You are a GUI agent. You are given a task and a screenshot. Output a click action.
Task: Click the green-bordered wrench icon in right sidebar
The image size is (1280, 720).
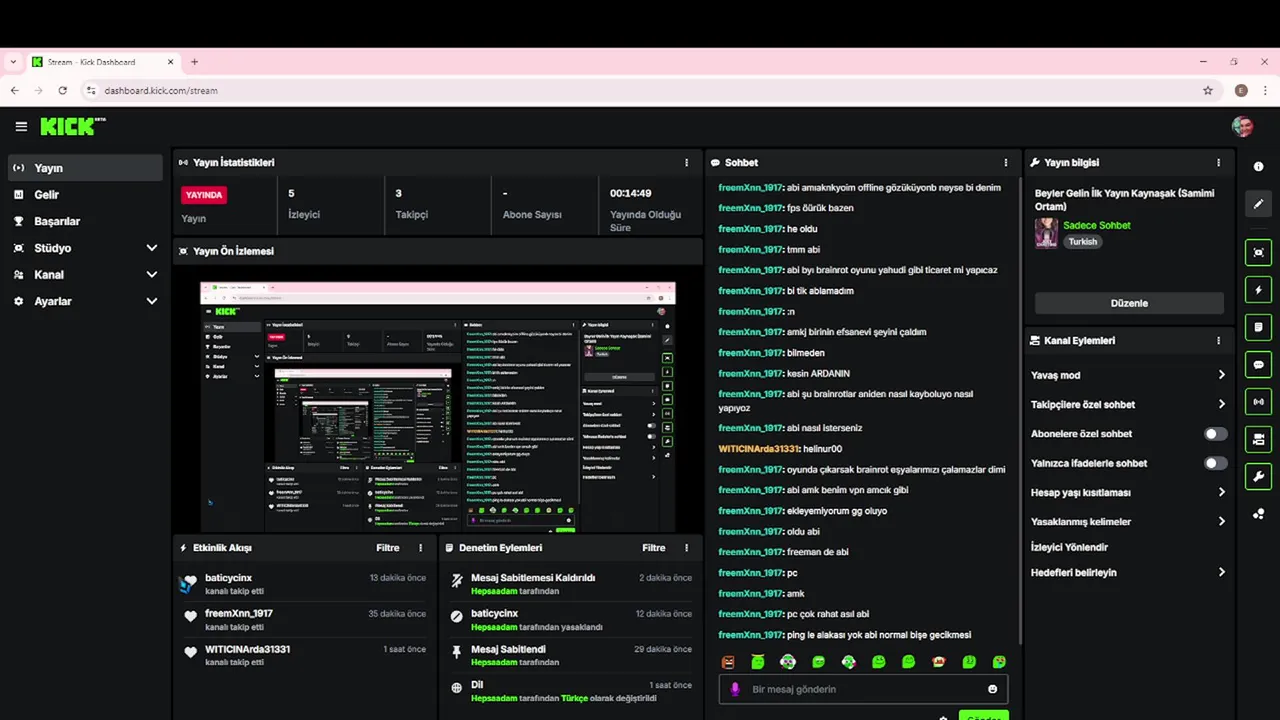click(1258, 476)
